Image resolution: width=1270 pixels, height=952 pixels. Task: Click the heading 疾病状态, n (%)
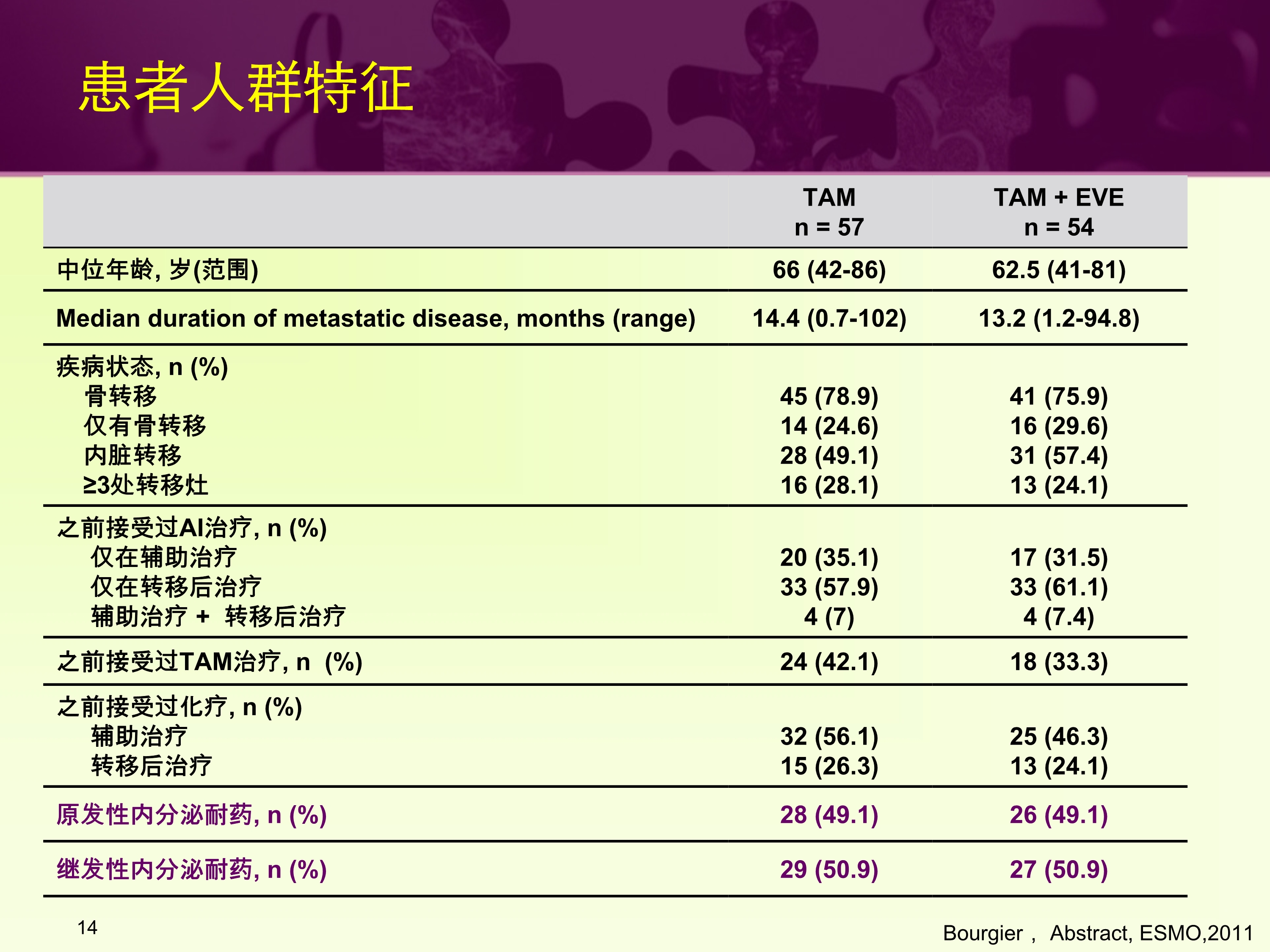pos(142,367)
